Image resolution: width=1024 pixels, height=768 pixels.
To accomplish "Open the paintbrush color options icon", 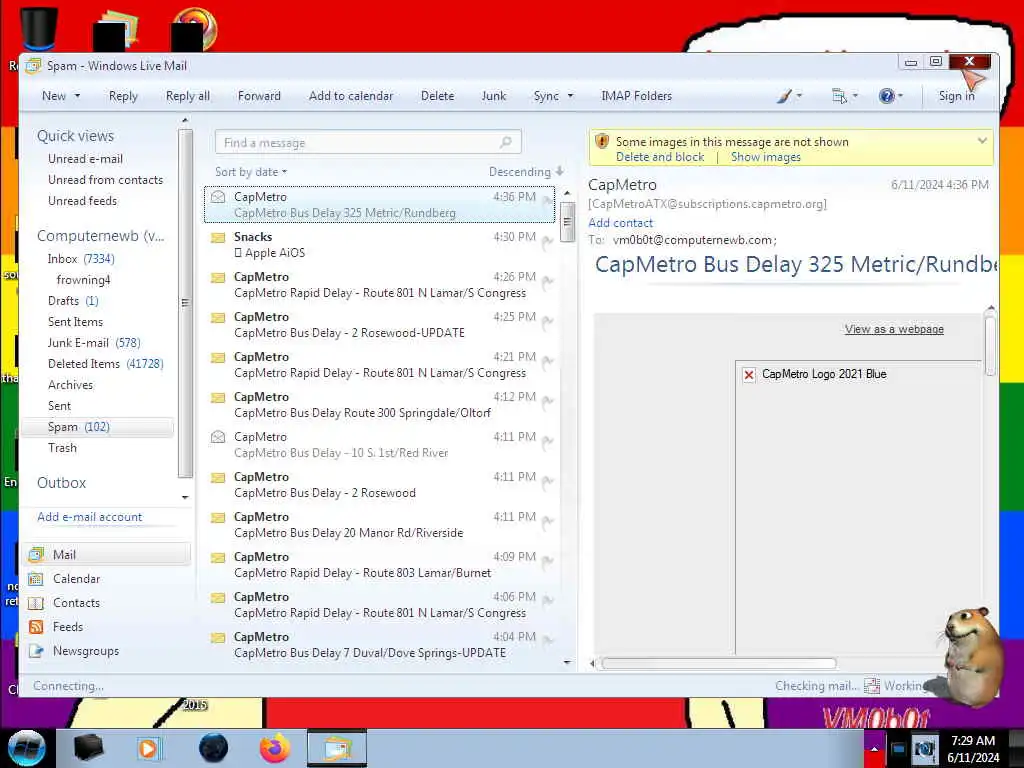I will (784, 96).
